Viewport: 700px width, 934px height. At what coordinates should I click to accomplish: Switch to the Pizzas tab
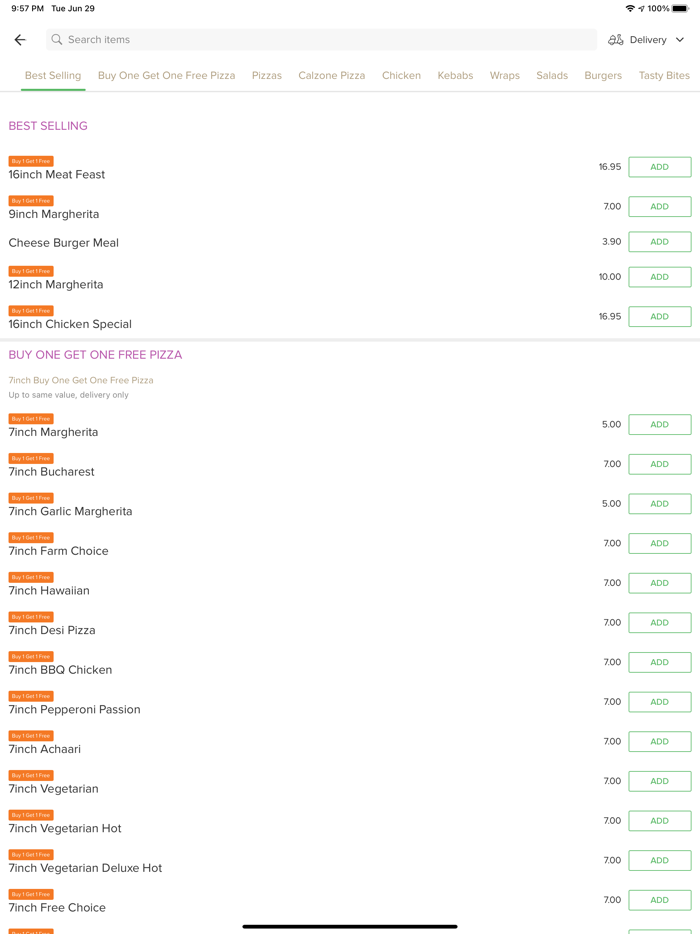click(x=267, y=75)
